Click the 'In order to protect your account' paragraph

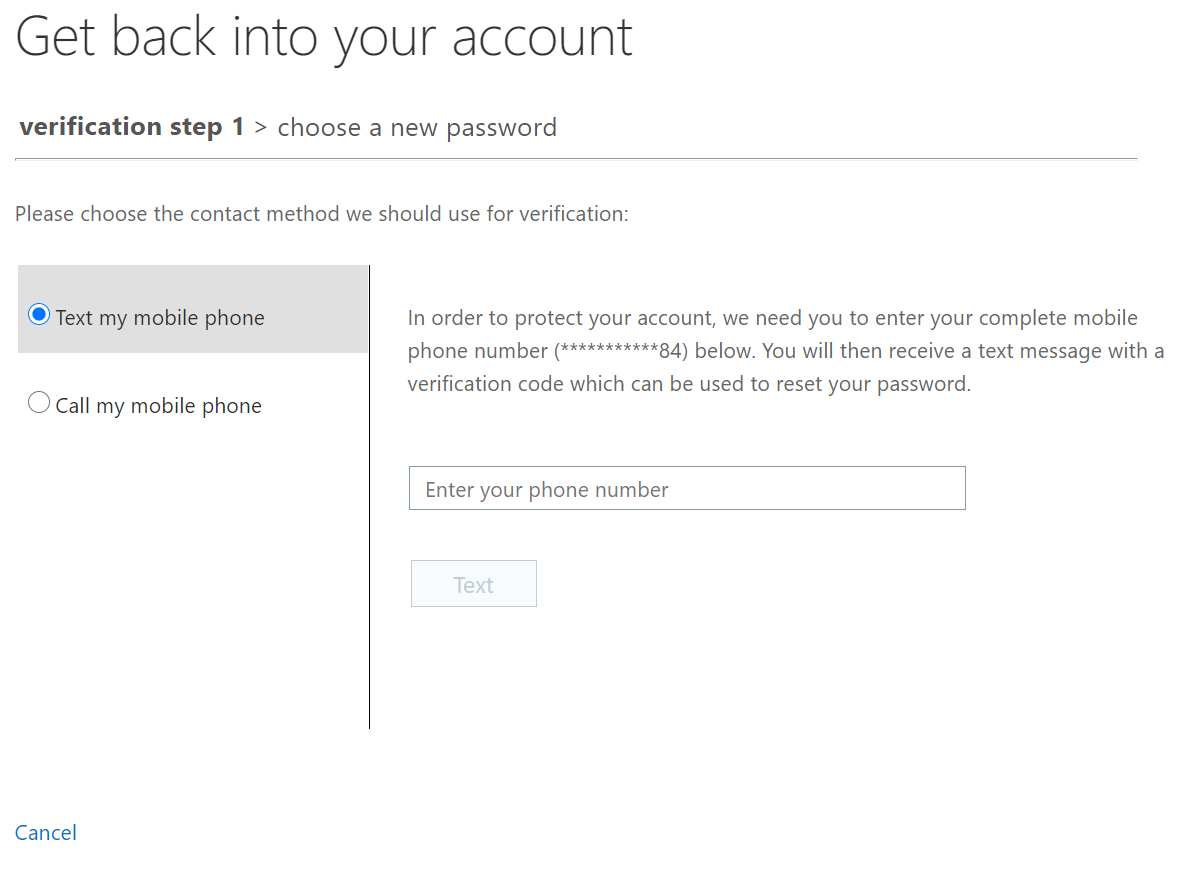786,351
